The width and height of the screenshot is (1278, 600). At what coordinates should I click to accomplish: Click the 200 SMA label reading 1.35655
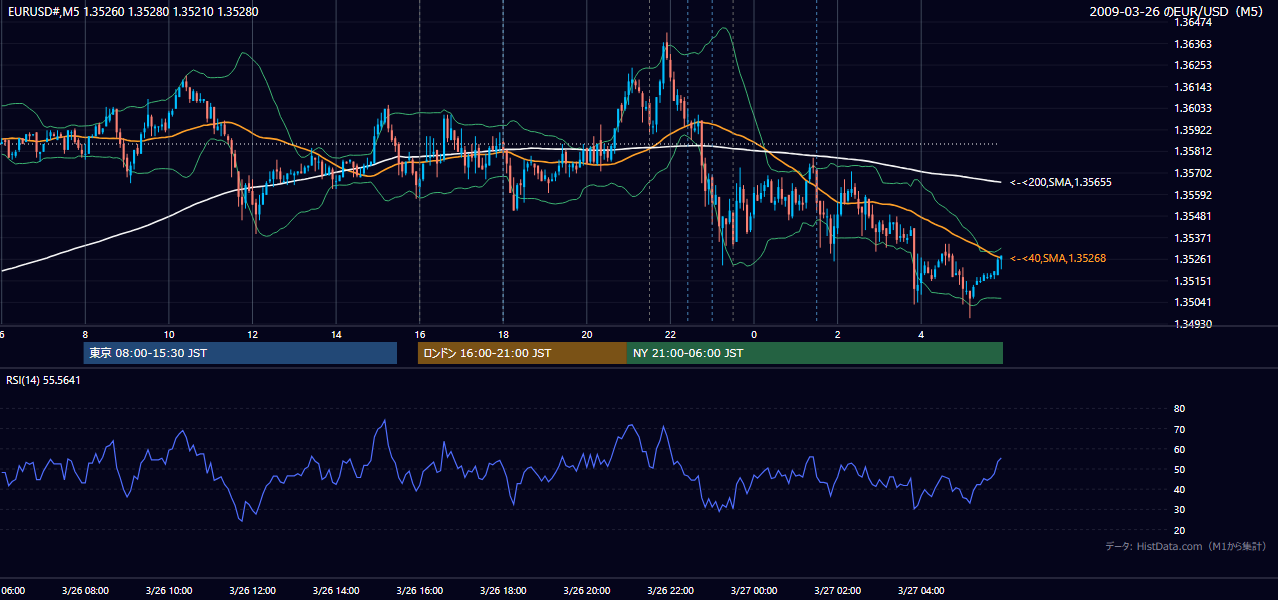pyautogui.click(x=1061, y=182)
